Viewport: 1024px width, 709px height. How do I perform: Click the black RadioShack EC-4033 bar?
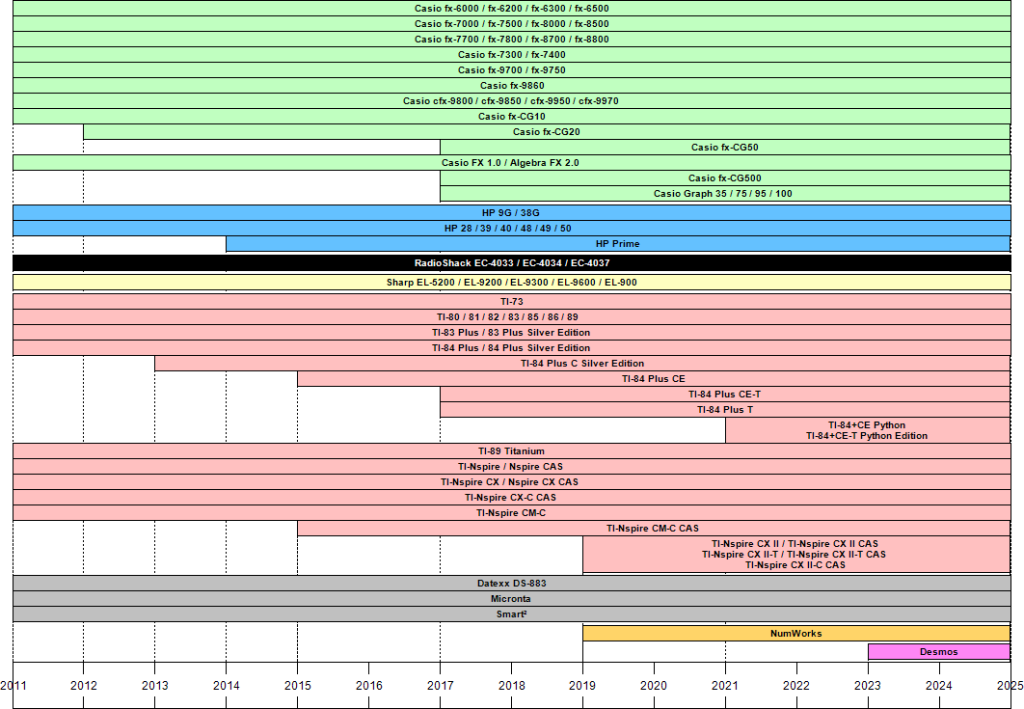[x=512, y=263]
